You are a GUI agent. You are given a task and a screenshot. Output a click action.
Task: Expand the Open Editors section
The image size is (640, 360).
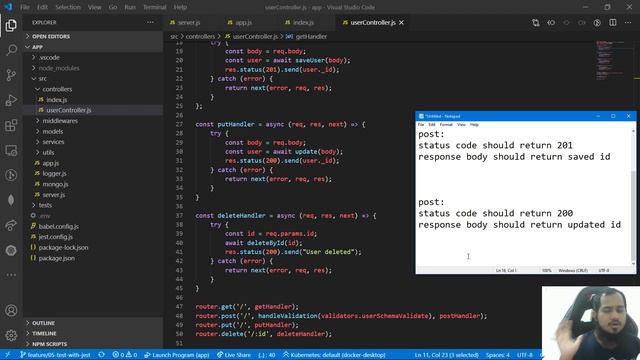93,36
